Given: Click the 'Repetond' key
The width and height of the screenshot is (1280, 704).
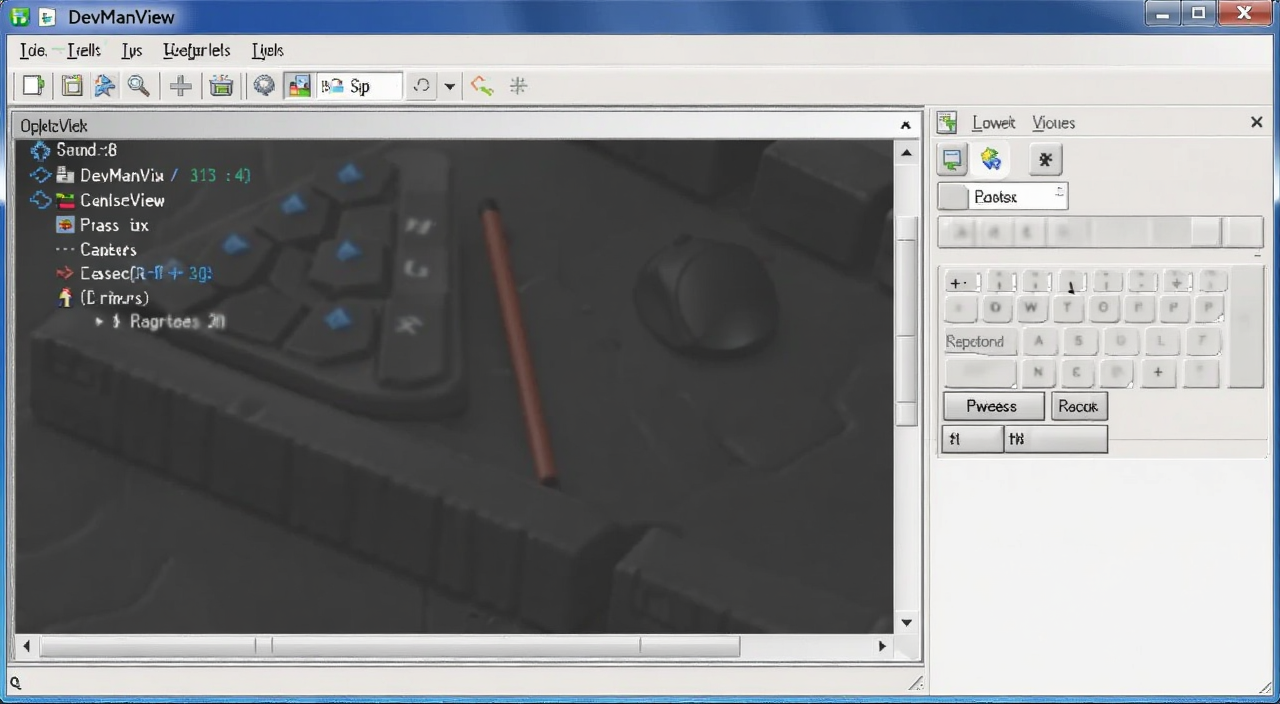Looking at the screenshot, I should pos(979,342).
